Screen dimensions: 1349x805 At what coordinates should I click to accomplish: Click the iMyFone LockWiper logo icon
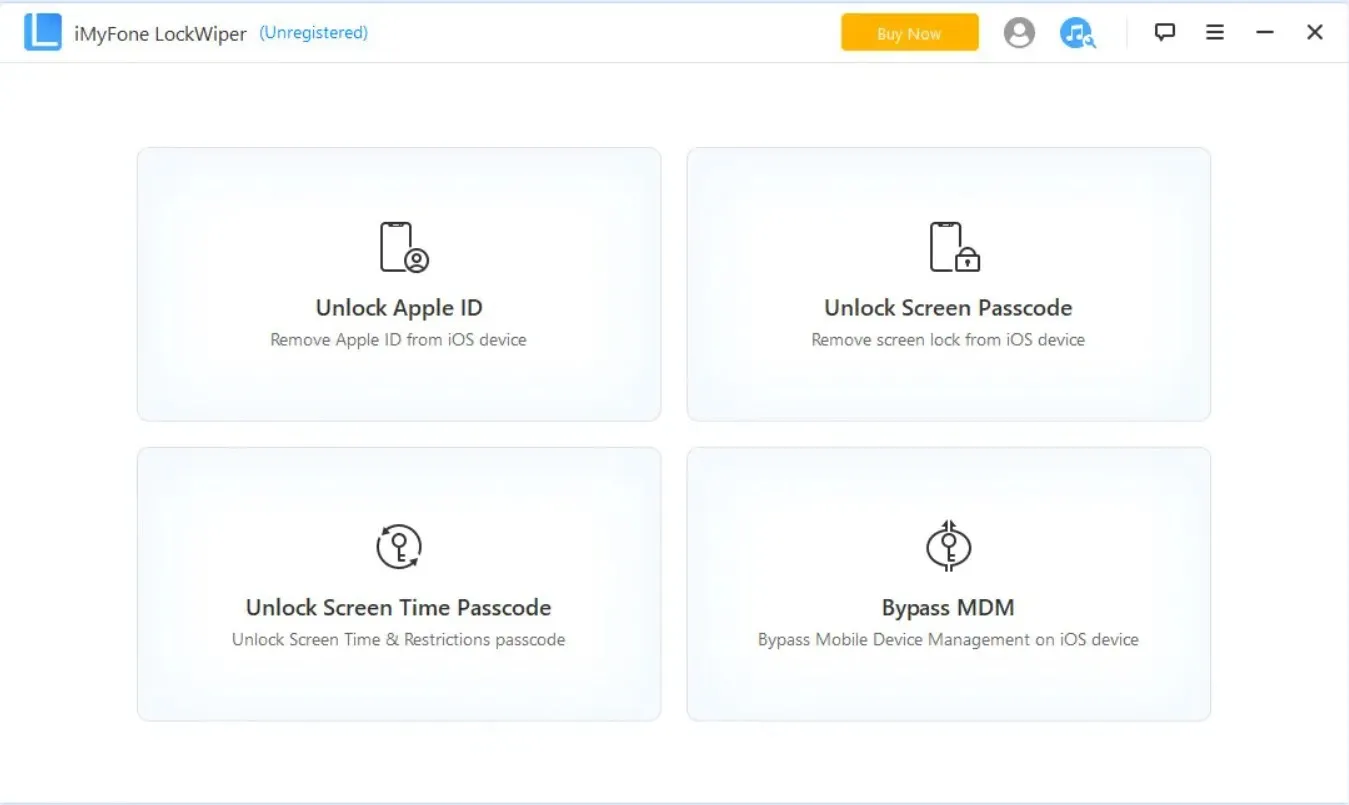43,32
